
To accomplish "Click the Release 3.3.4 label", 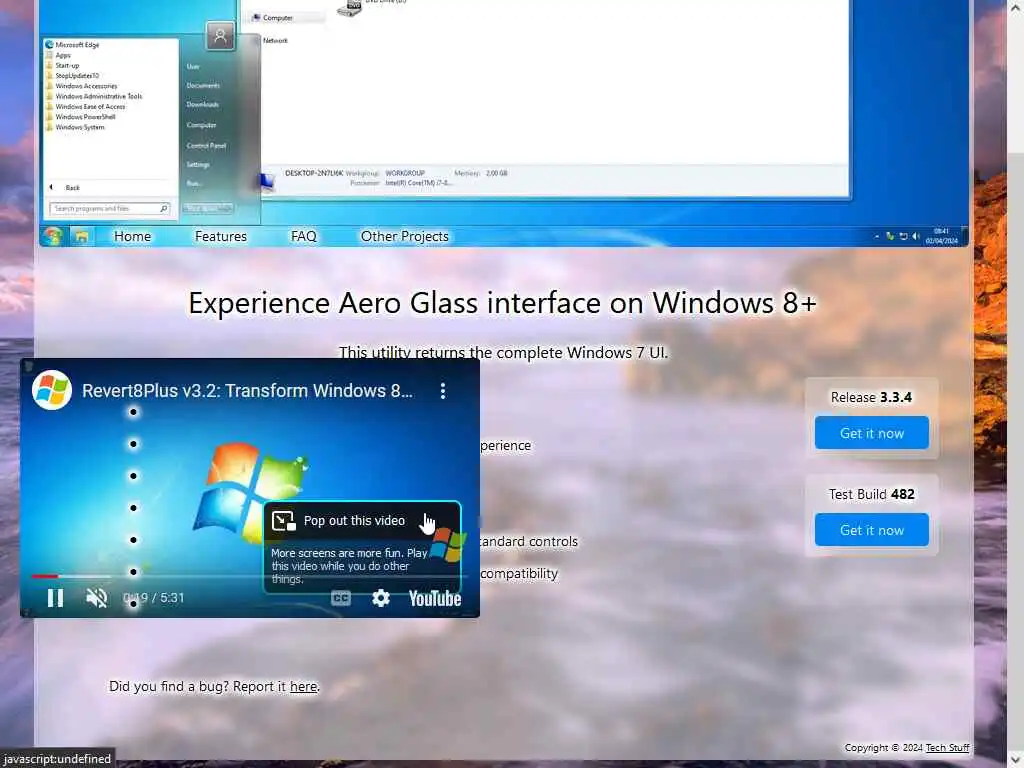I will click(871, 397).
